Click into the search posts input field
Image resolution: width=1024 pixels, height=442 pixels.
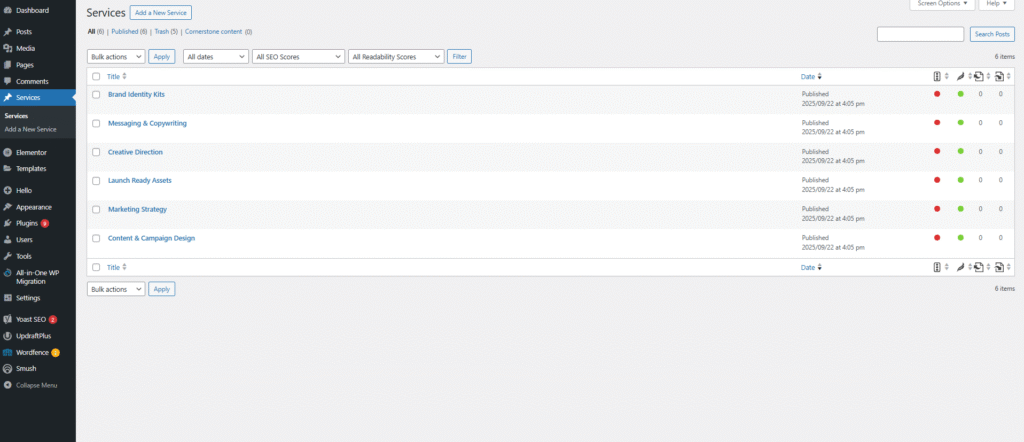920,35
